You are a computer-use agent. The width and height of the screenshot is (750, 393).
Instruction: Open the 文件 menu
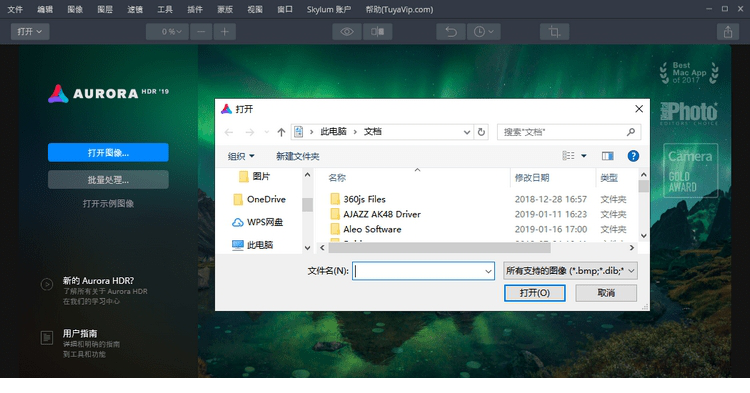click(x=15, y=10)
